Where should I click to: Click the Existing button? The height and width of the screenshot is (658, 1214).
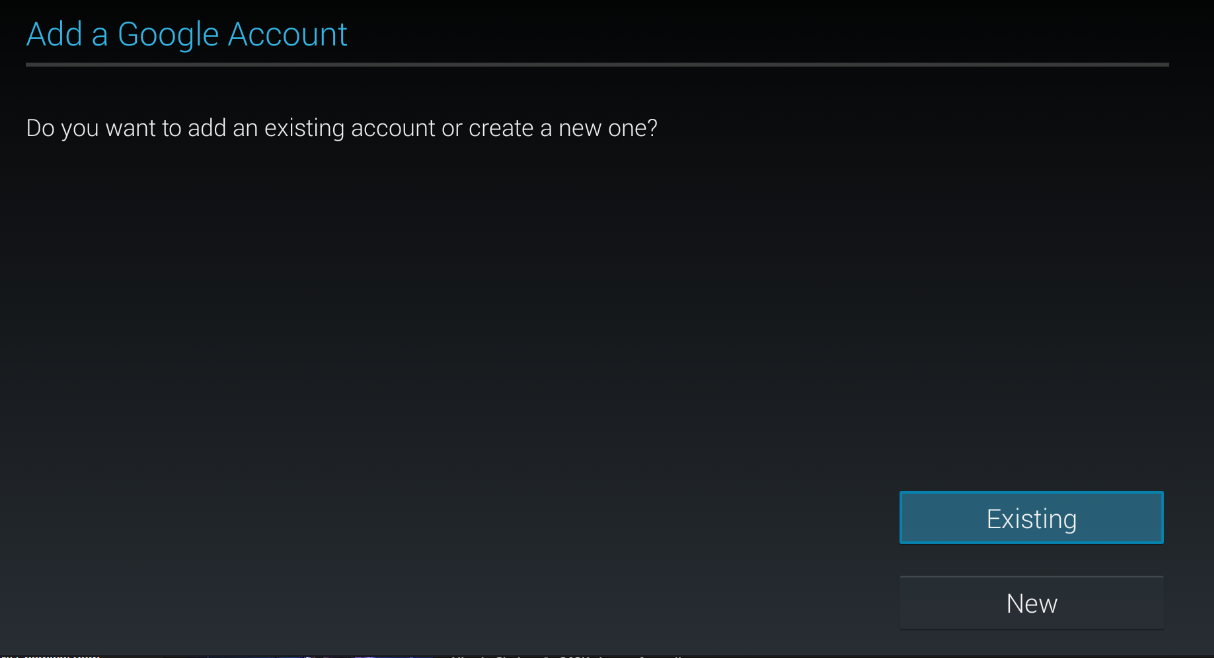(1031, 518)
